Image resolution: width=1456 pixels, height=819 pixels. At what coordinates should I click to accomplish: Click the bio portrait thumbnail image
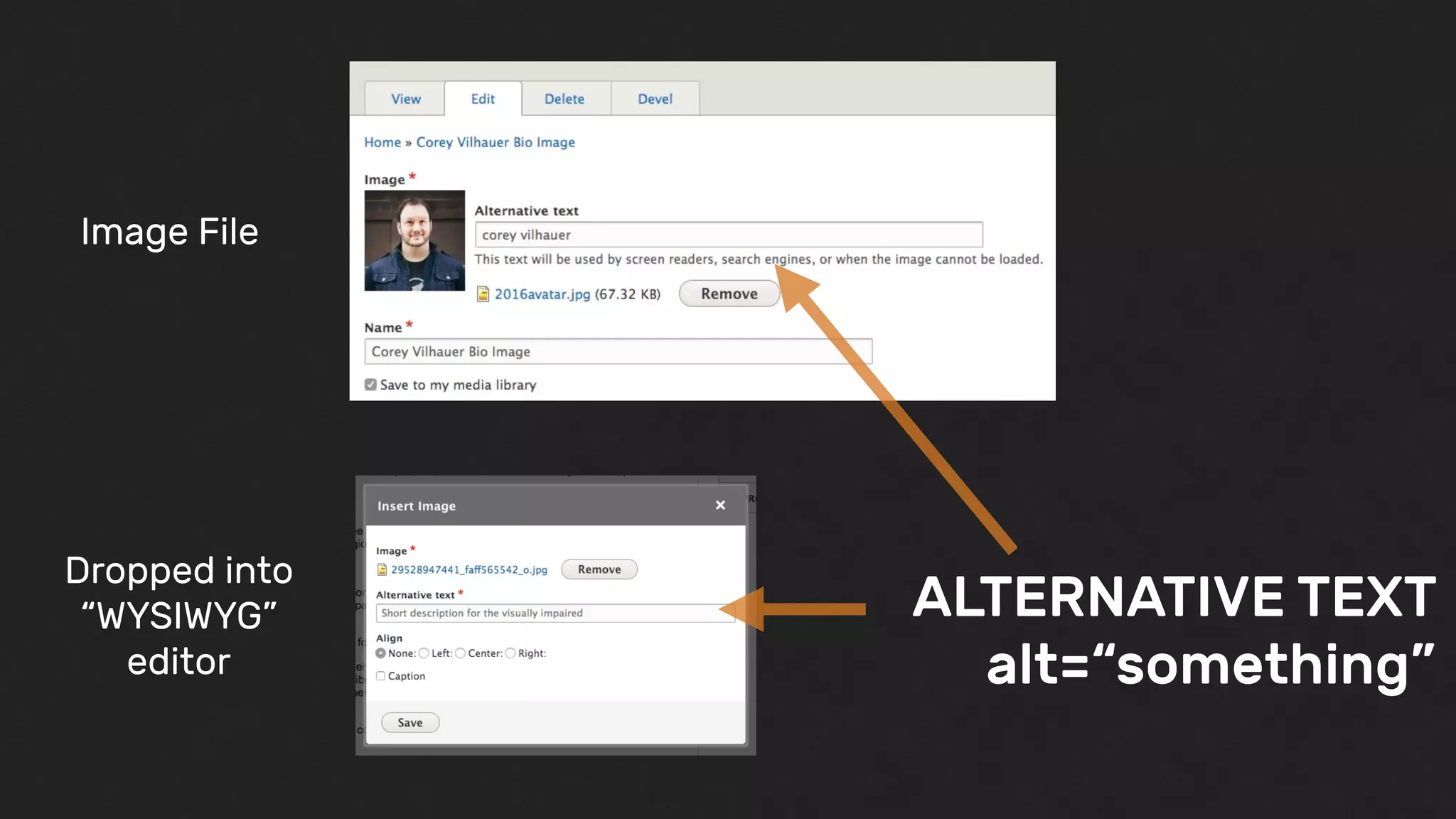414,240
